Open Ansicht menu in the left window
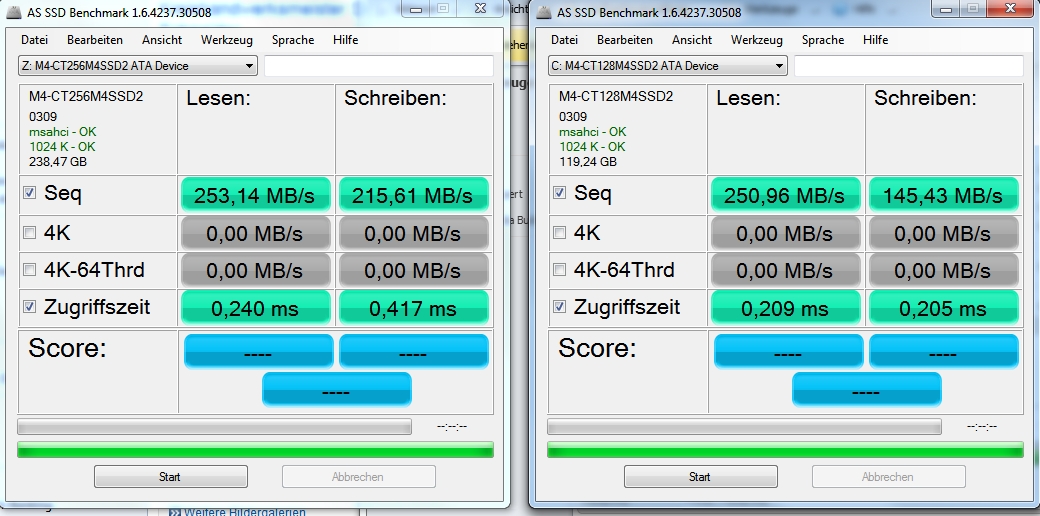1040x516 pixels. pyautogui.click(x=162, y=40)
